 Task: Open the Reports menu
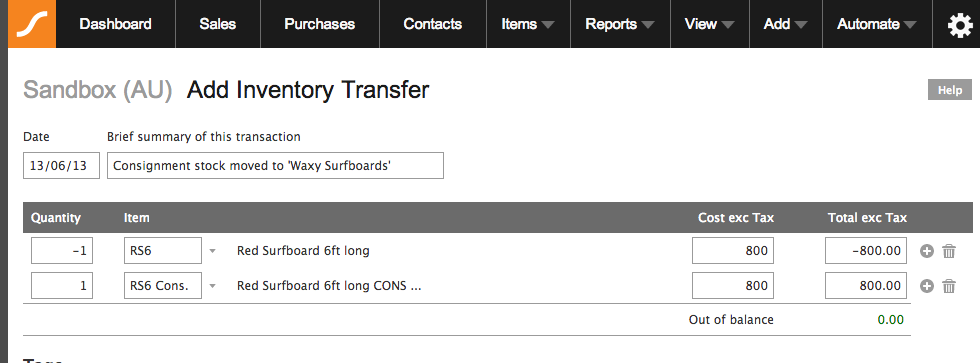(620, 24)
